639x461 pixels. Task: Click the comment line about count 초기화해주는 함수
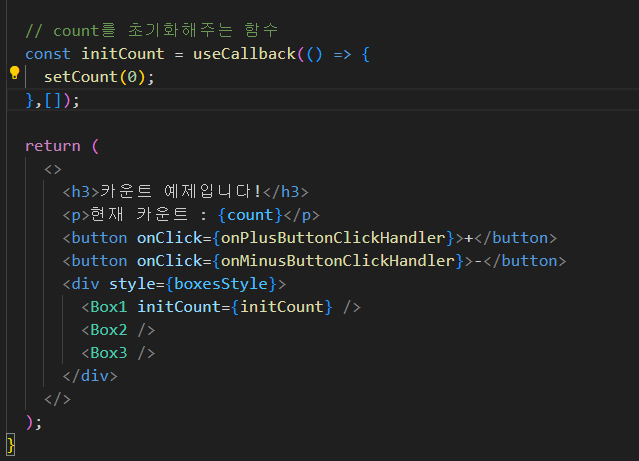(x=152, y=31)
